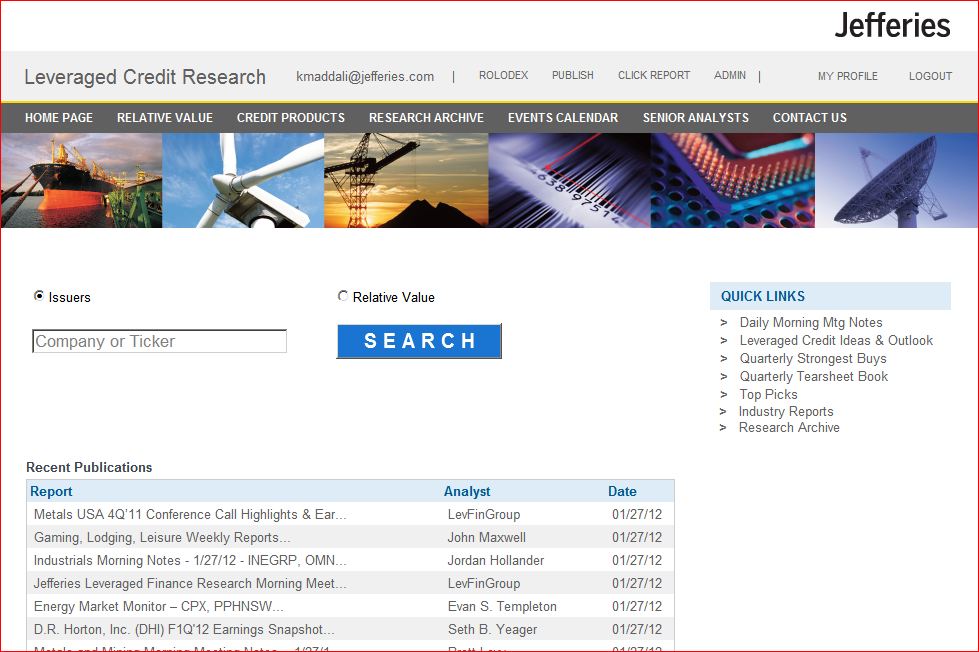The height and width of the screenshot is (652, 979).
Task: Click arrow bullet beside Research Archive quick link
Action: point(723,428)
